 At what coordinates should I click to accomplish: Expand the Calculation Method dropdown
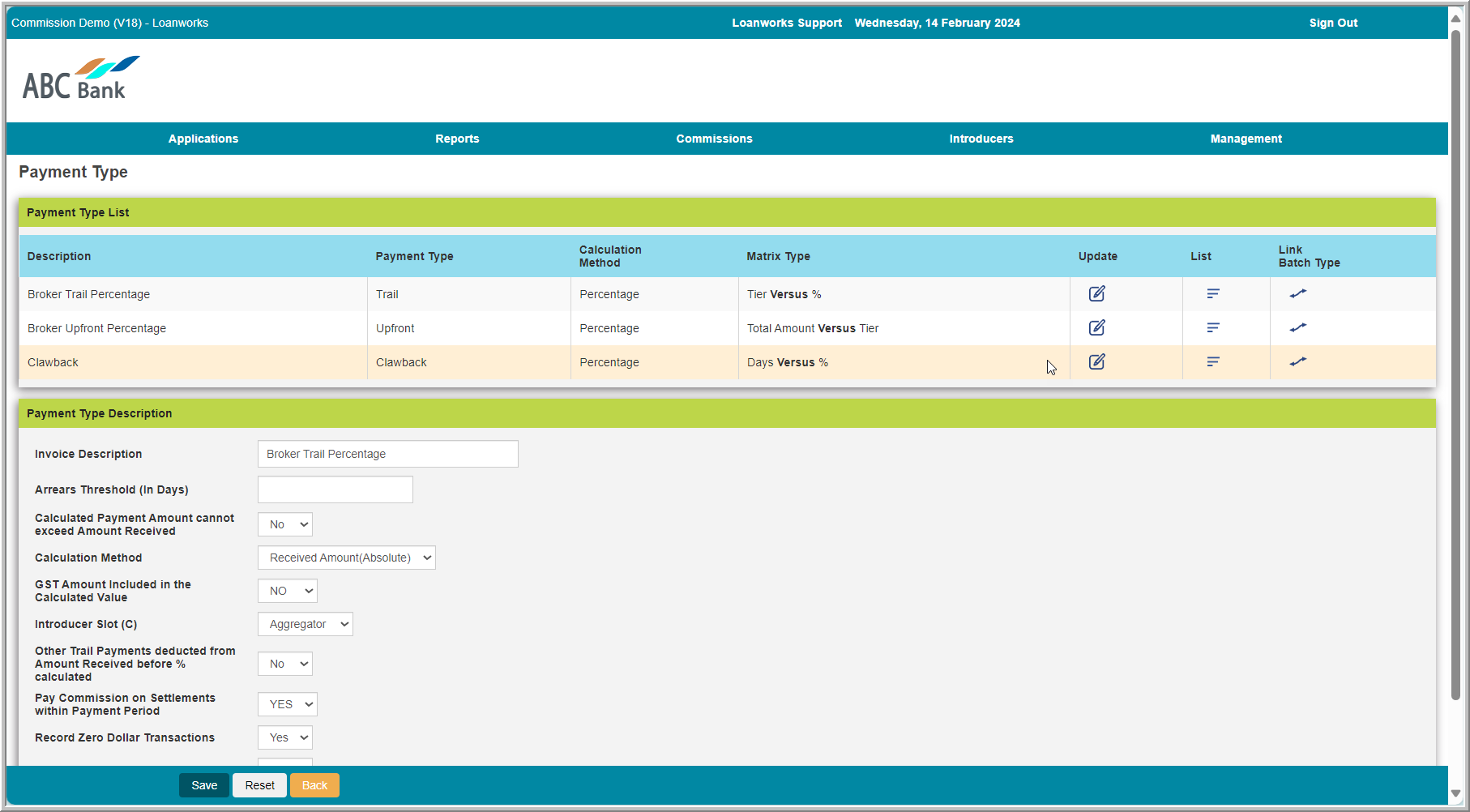pyautogui.click(x=346, y=558)
